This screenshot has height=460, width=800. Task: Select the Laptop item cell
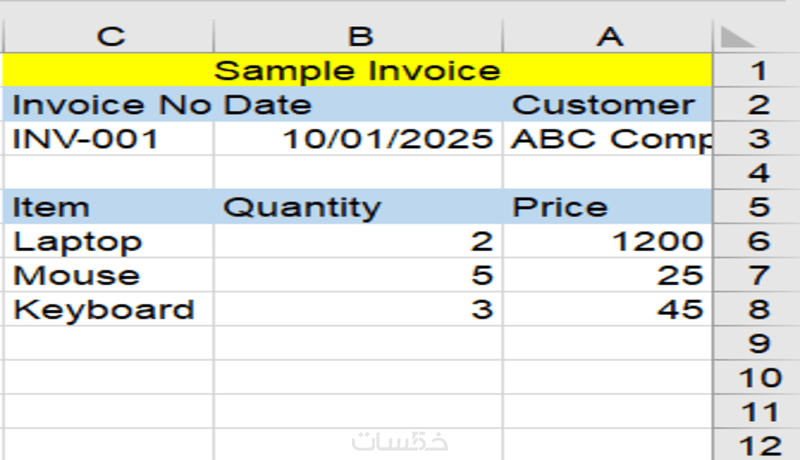(111, 241)
